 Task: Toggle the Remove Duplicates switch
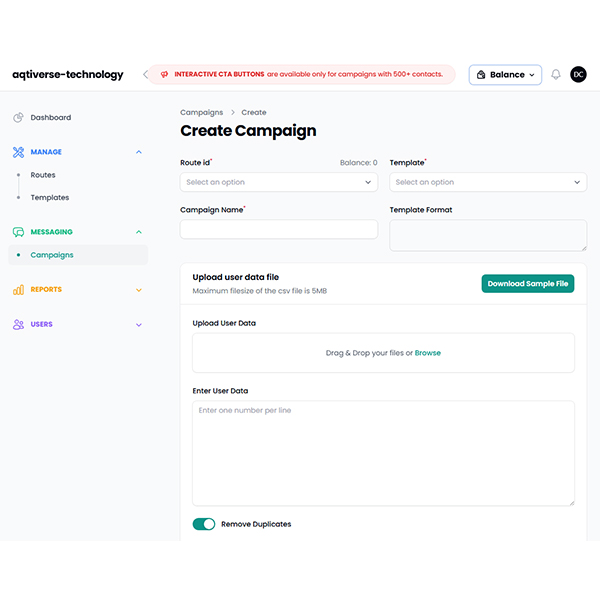(x=204, y=524)
